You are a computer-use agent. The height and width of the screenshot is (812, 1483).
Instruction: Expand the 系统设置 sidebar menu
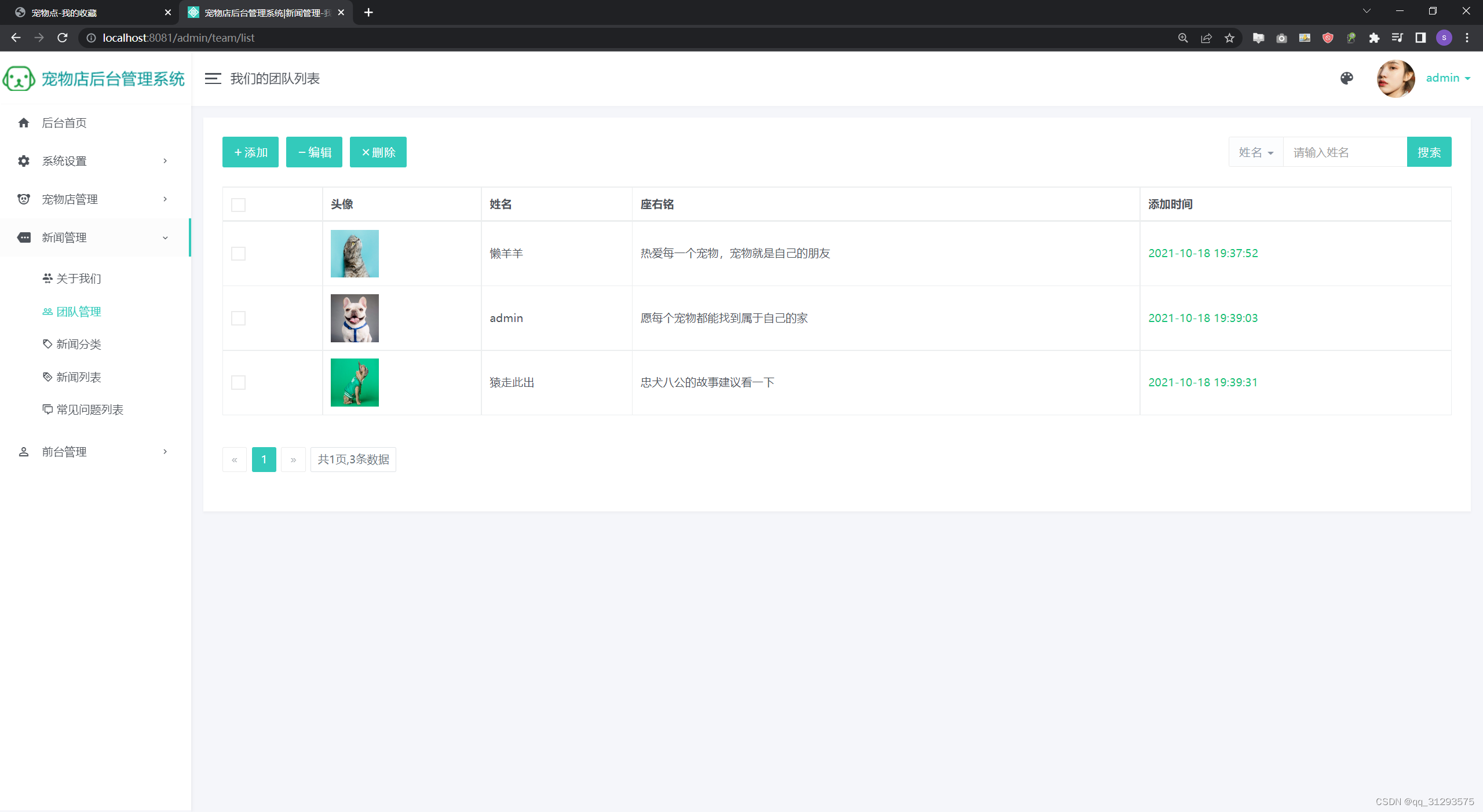[93, 161]
